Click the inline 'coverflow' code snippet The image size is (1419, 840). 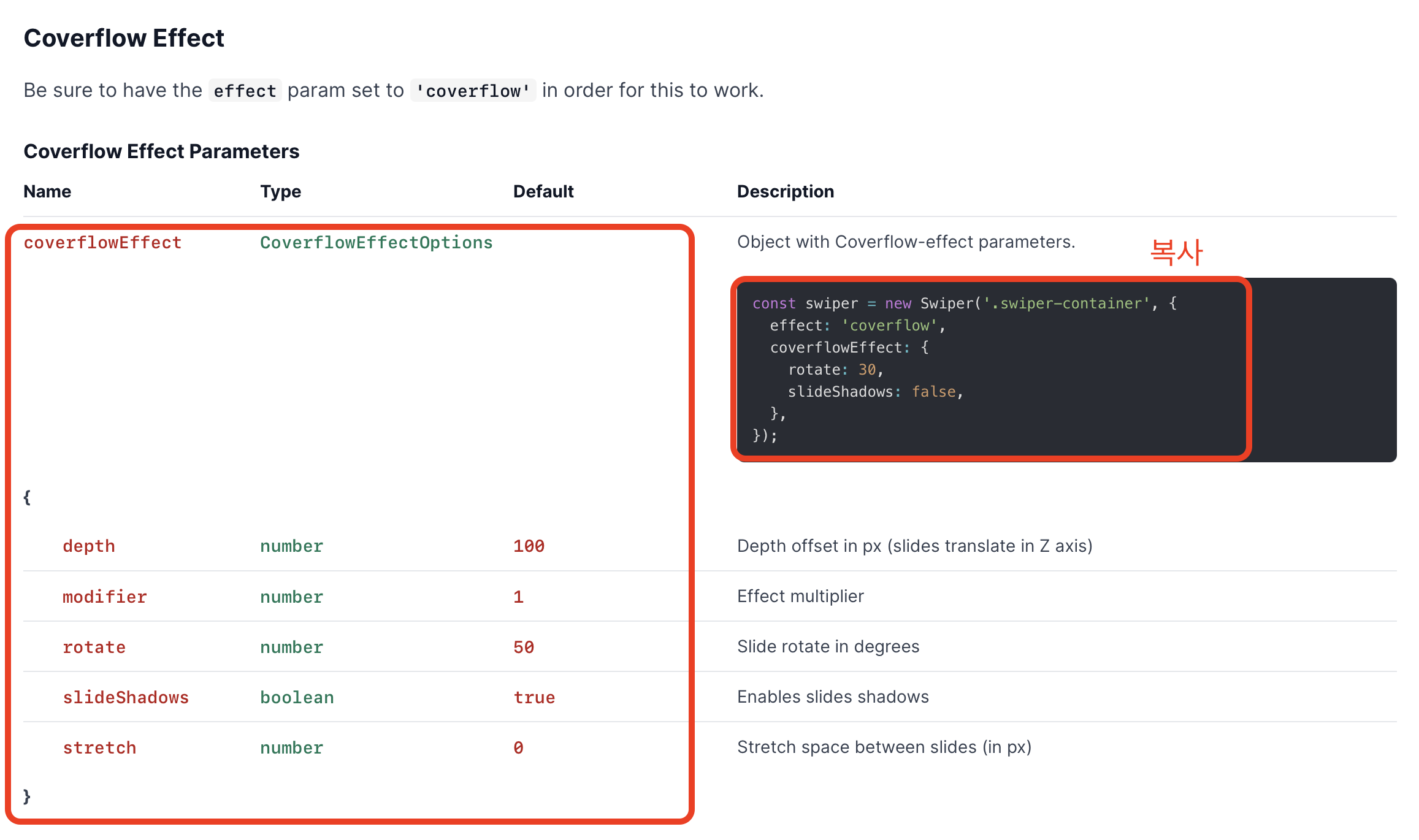pos(473,91)
